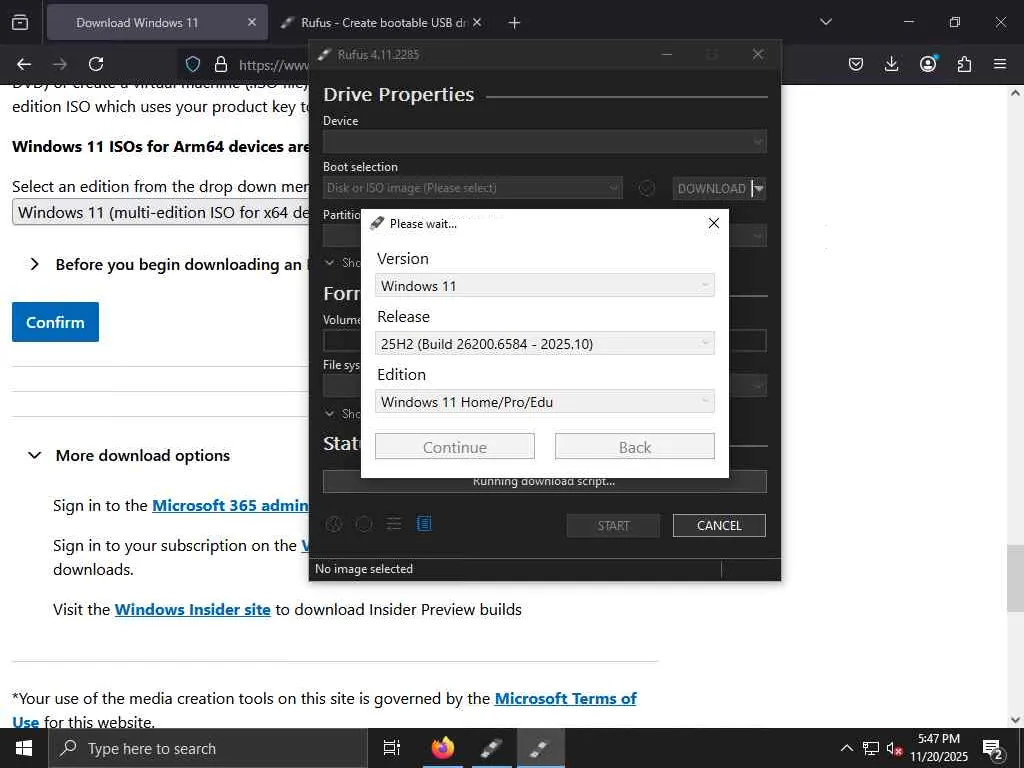
Task: Show Rufus log icon
Action: tap(424, 524)
